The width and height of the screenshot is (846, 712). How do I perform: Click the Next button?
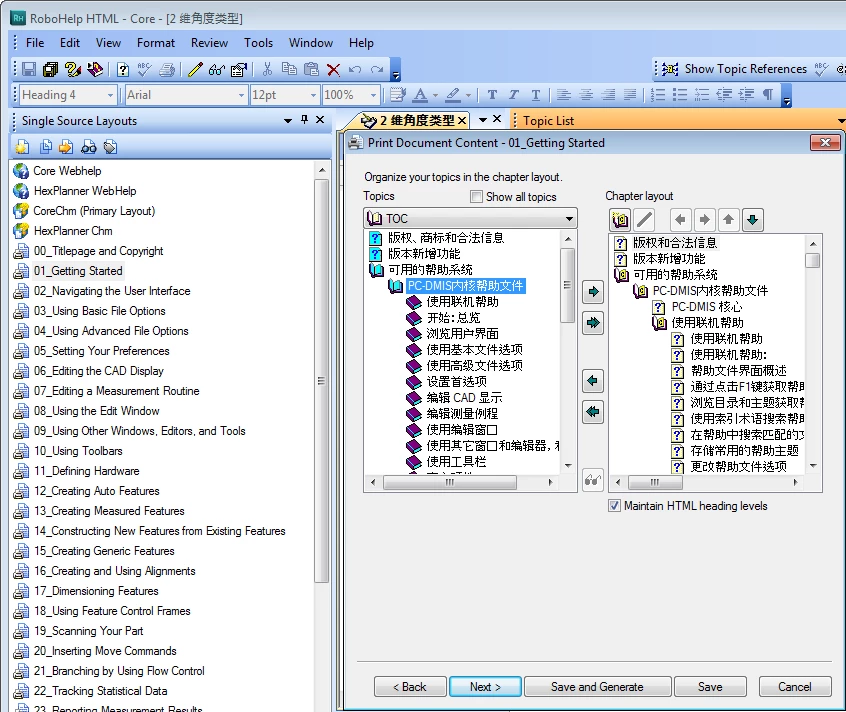[485, 687]
